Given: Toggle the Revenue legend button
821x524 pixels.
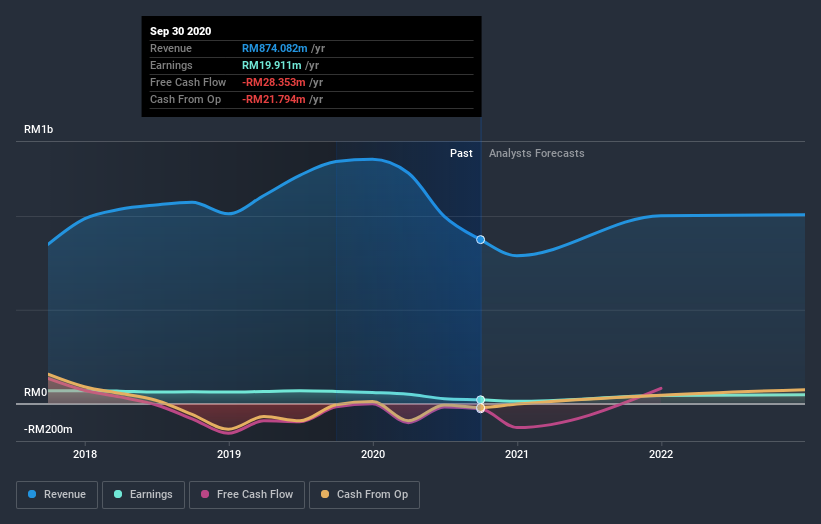Looking at the screenshot, I should 57,495.
